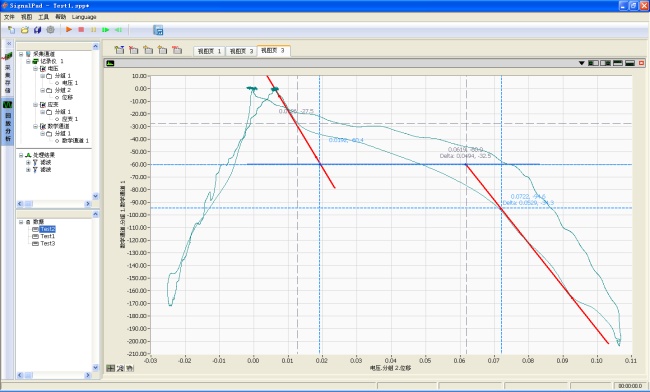Click the open folder toolbar icon

click(24, 30)
